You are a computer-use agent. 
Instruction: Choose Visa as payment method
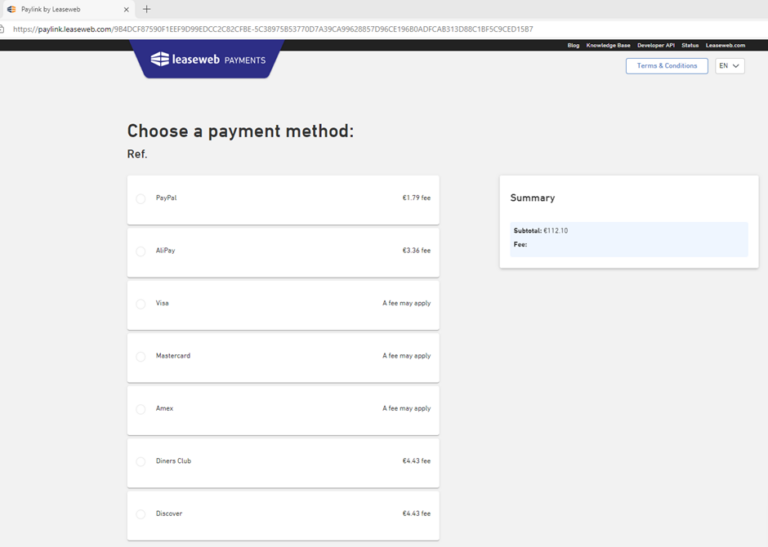tap(141, 304)
